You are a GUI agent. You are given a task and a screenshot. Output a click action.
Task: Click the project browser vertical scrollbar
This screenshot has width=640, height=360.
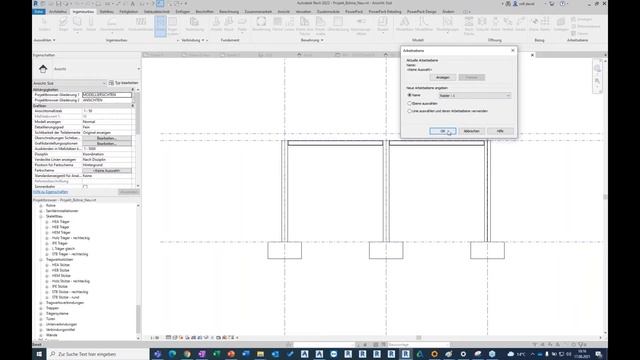coord(138,319)
